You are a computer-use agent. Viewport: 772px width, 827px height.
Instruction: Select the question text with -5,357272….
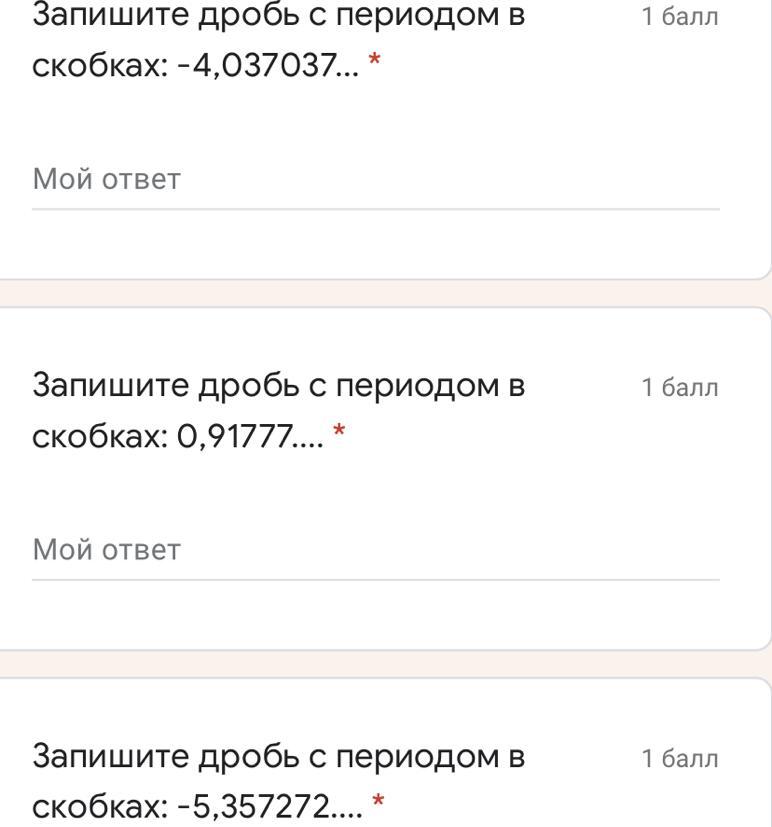pos(278,782)
